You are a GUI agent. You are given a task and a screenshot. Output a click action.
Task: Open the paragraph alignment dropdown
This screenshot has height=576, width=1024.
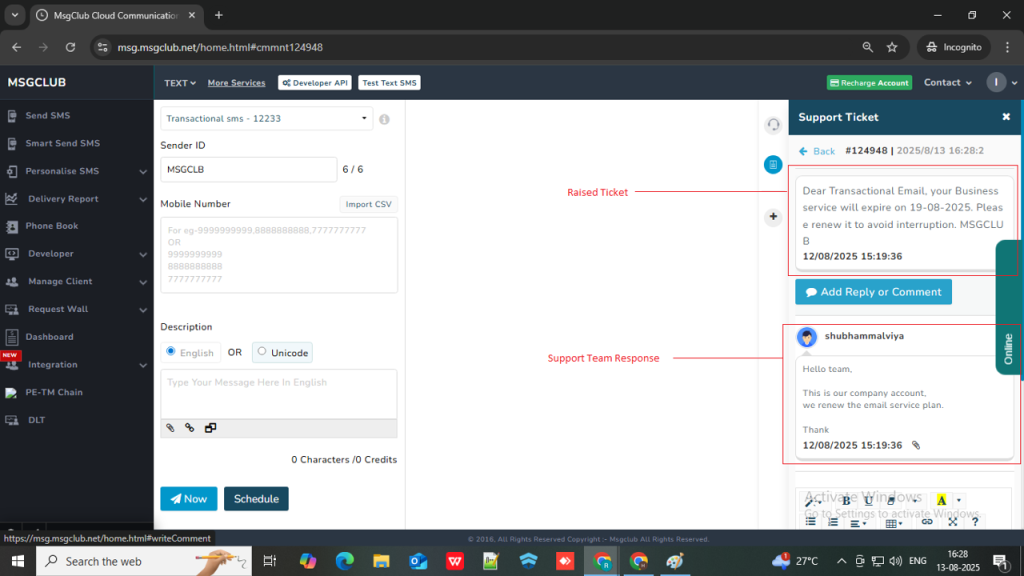858,522
